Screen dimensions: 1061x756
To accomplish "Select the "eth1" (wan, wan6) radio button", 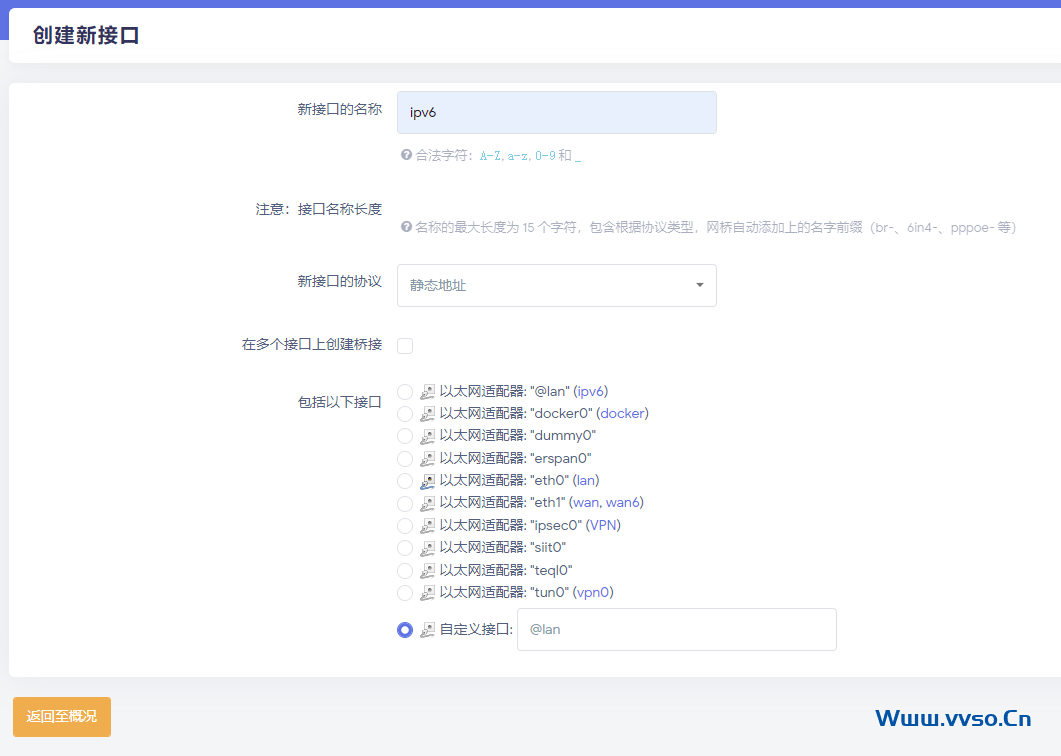I will click(x=405, y=503).
